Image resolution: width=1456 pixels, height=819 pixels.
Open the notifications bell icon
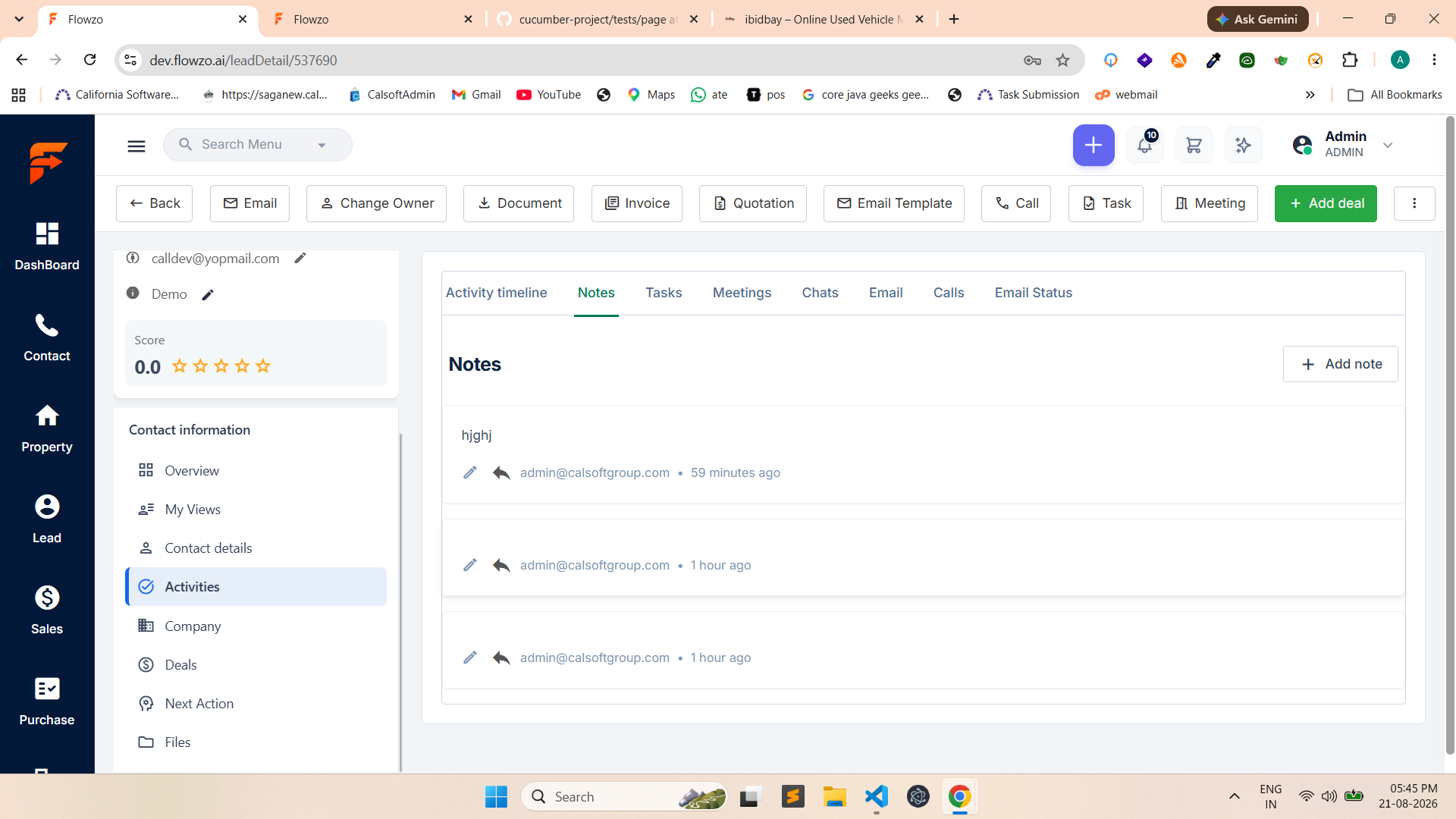pyautogui.click(x=1144, y=145)
